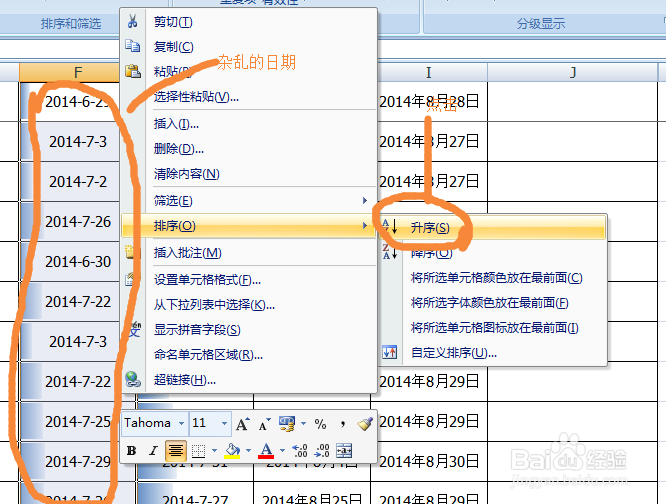The image size is (666, 504).
Task: Select column I header
Action: click(429, 73)
